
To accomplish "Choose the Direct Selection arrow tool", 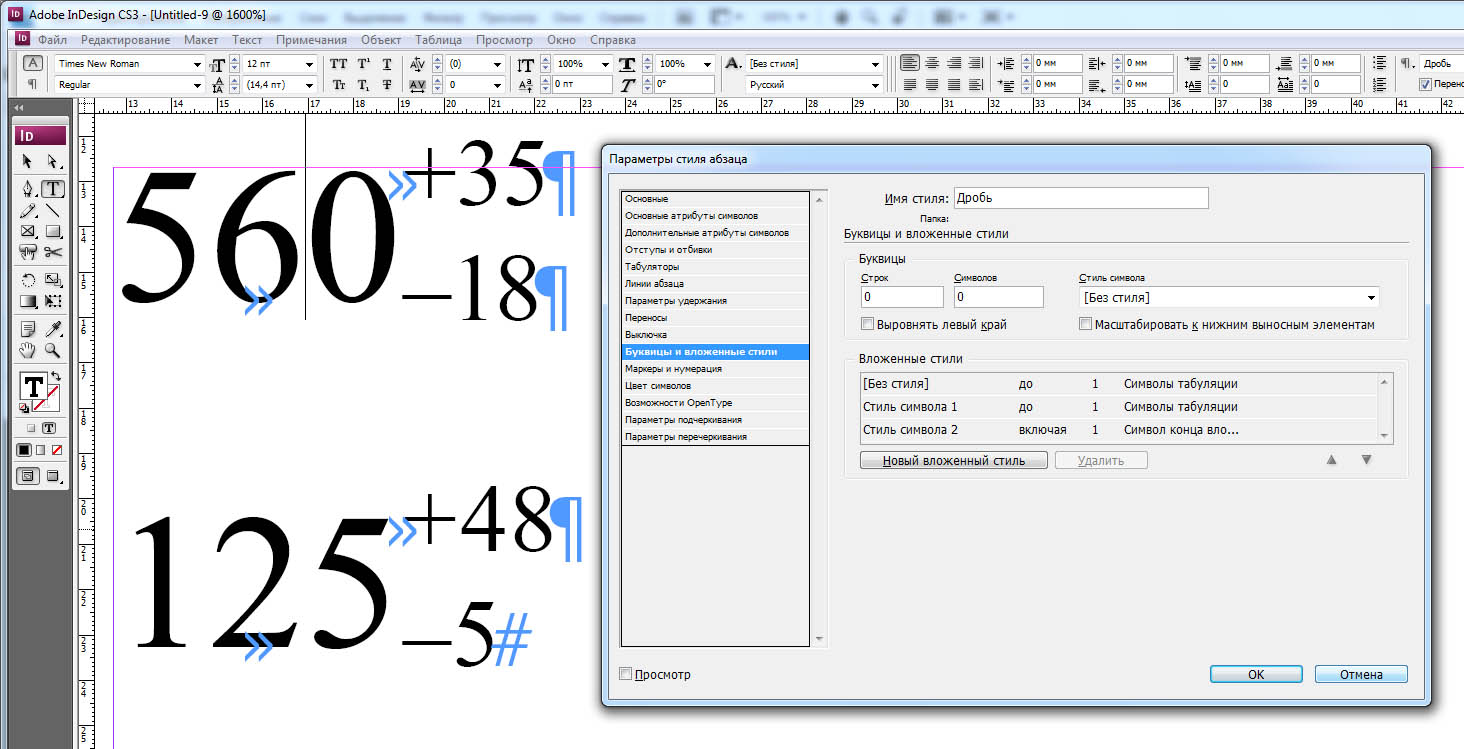I will [53, 161].
